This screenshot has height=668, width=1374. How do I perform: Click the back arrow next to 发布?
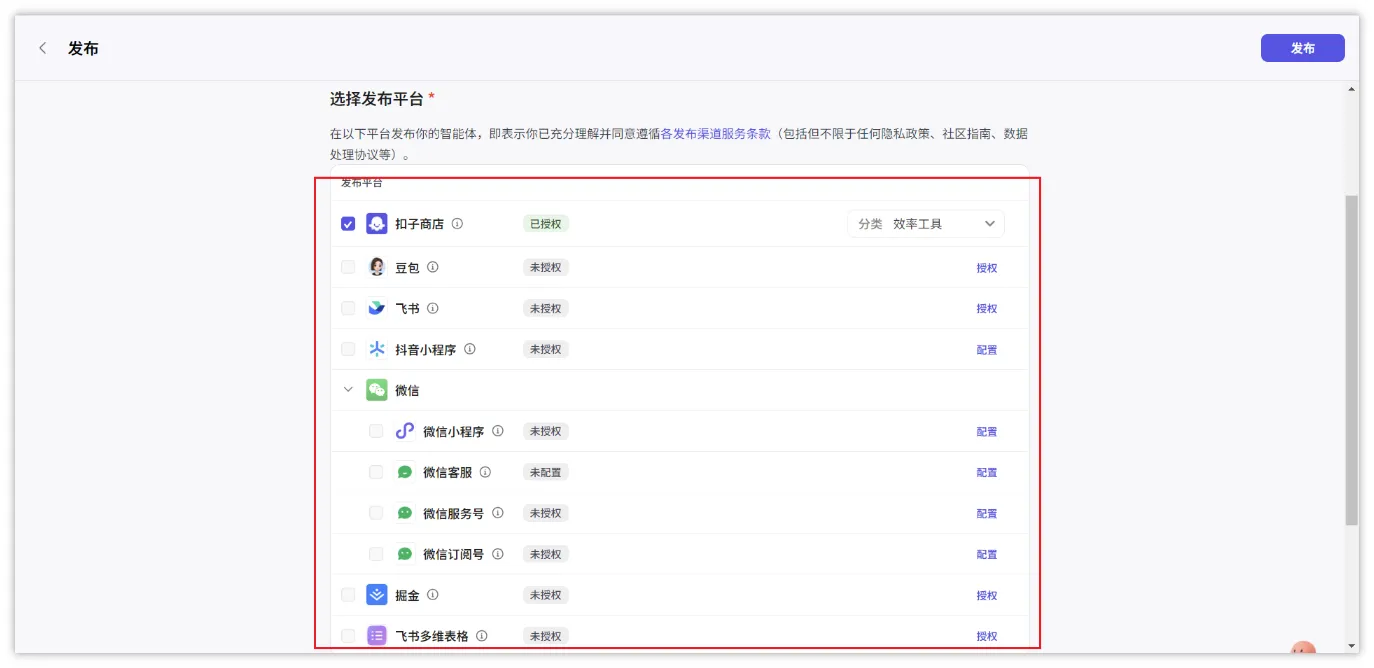42,48
